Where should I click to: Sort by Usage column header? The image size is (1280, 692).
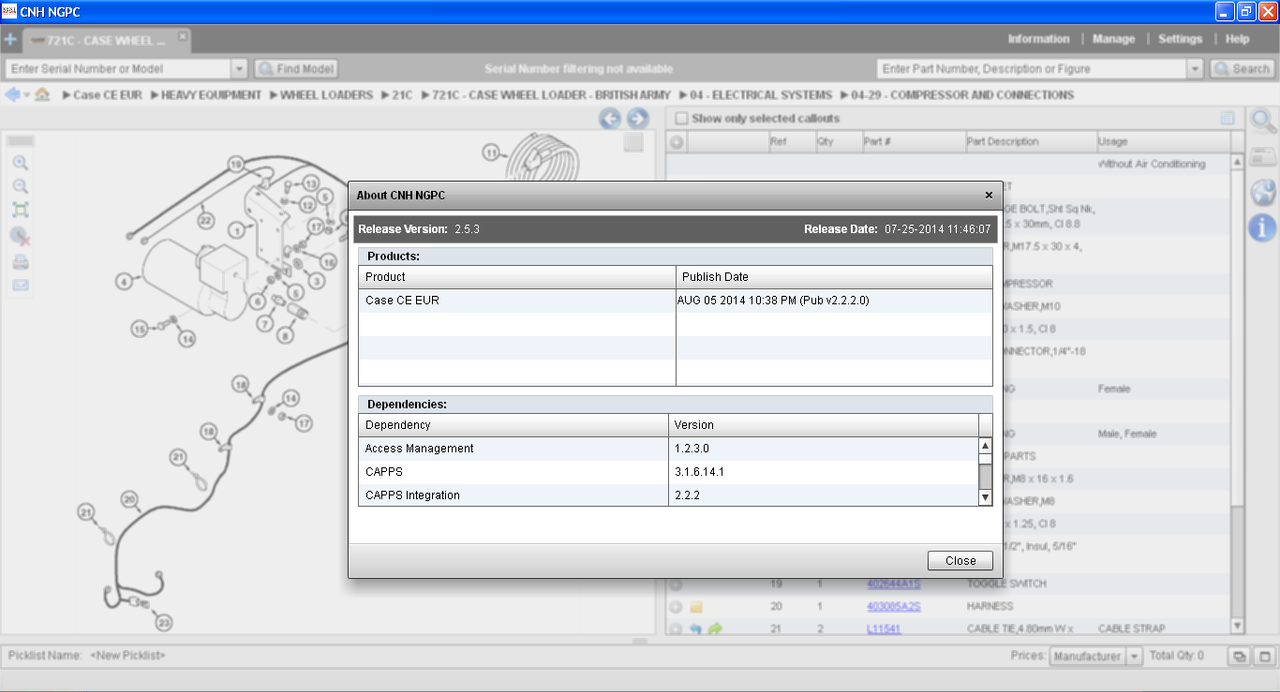point(1163,142)
